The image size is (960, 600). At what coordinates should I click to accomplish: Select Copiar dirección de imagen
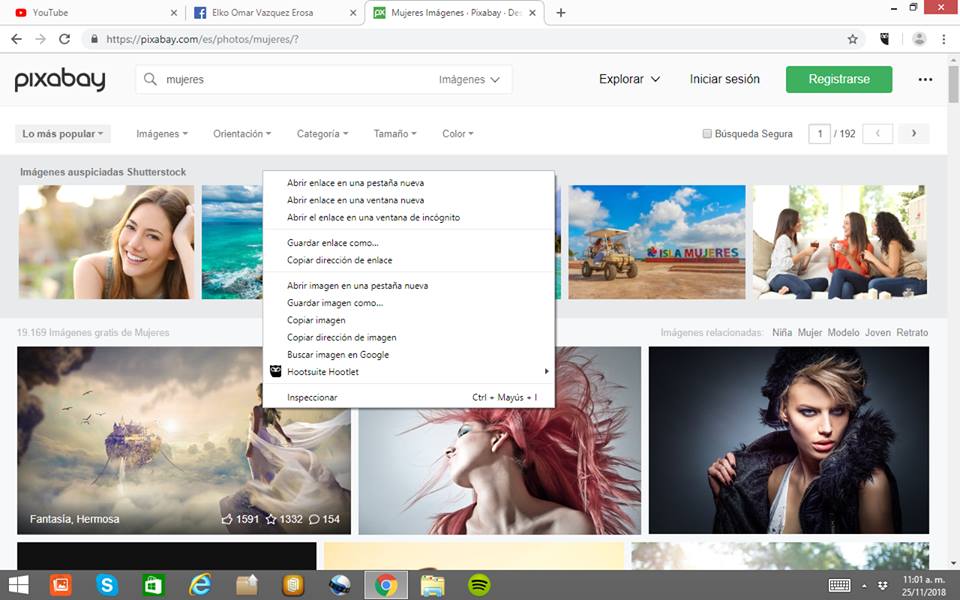(x=341, y=337)
